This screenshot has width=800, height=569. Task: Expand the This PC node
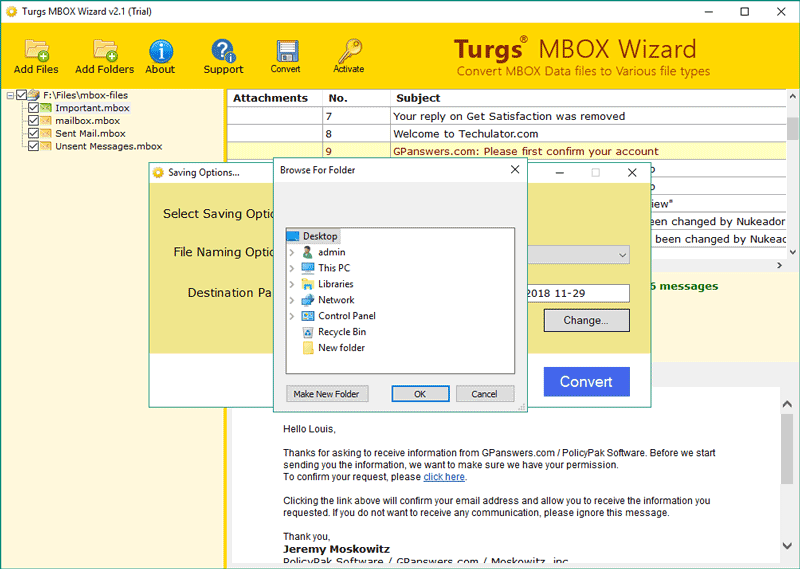point(292,268)
